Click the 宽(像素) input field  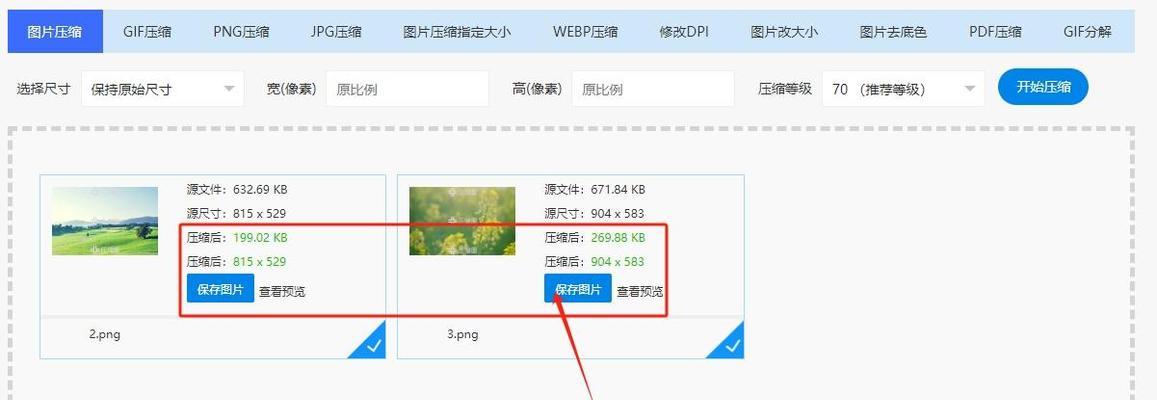(x=407, y=89)
